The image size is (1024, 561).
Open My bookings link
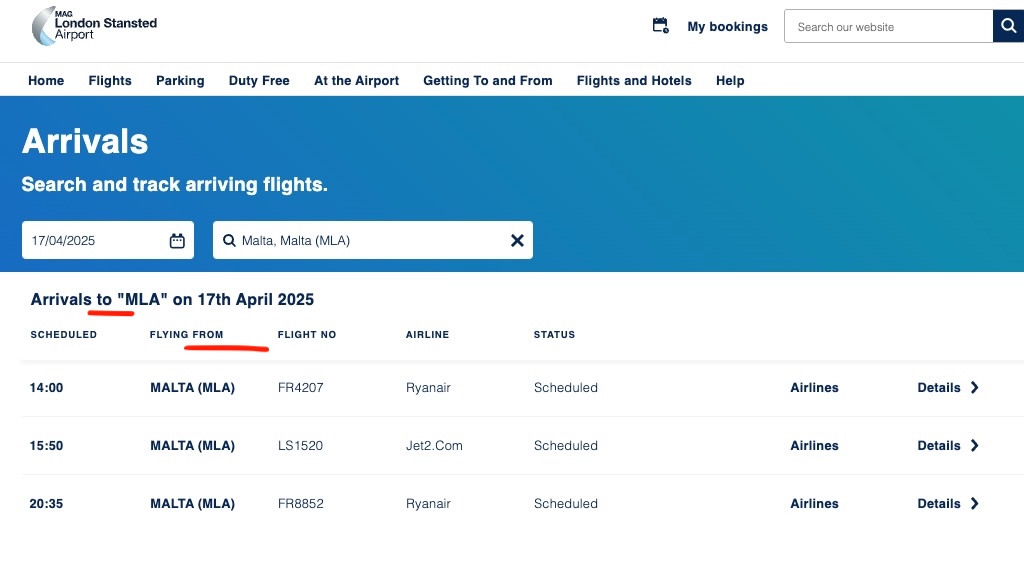tap(728, 27)
